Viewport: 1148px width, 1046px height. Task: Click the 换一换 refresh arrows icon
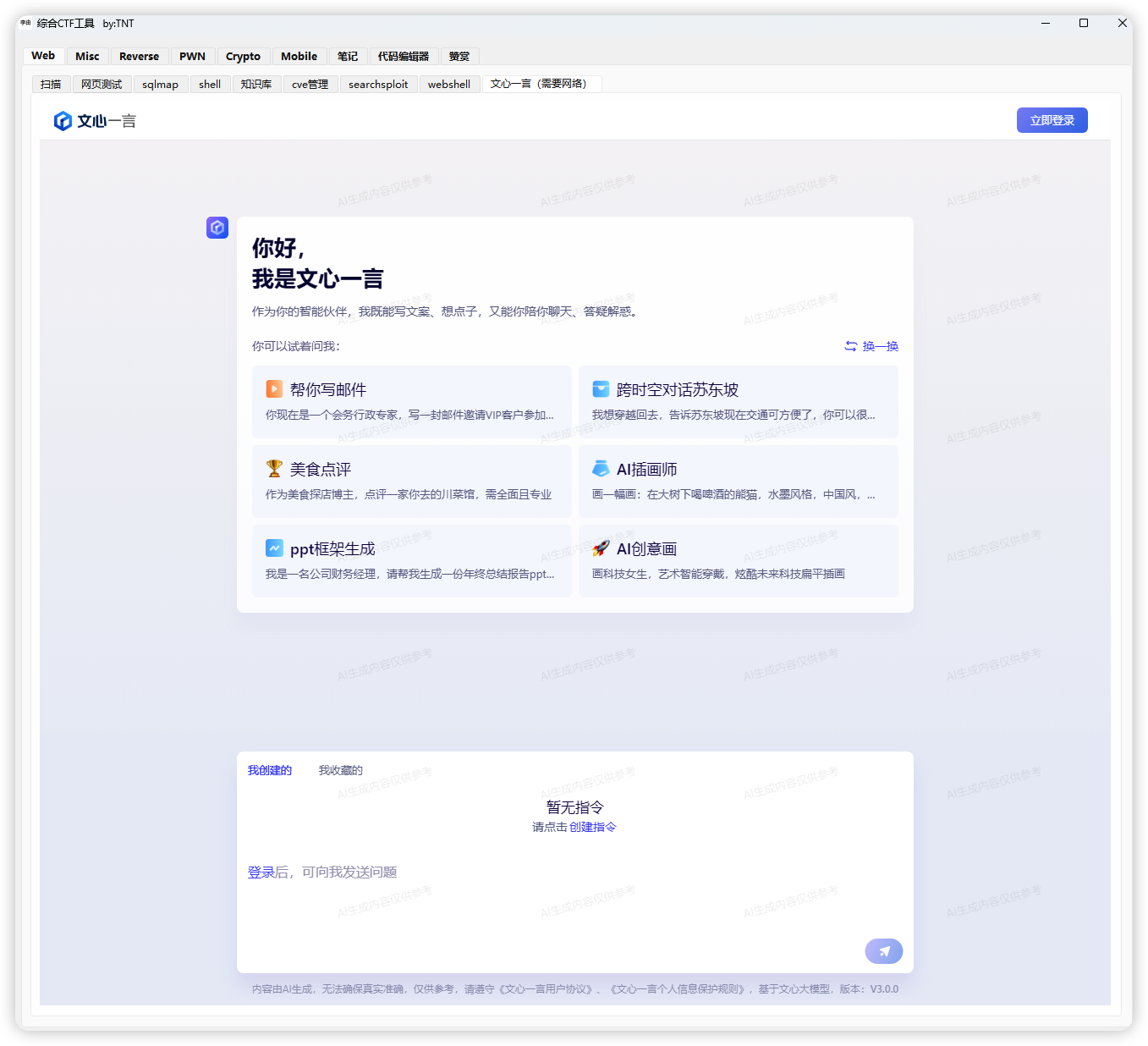coord(850,346)
